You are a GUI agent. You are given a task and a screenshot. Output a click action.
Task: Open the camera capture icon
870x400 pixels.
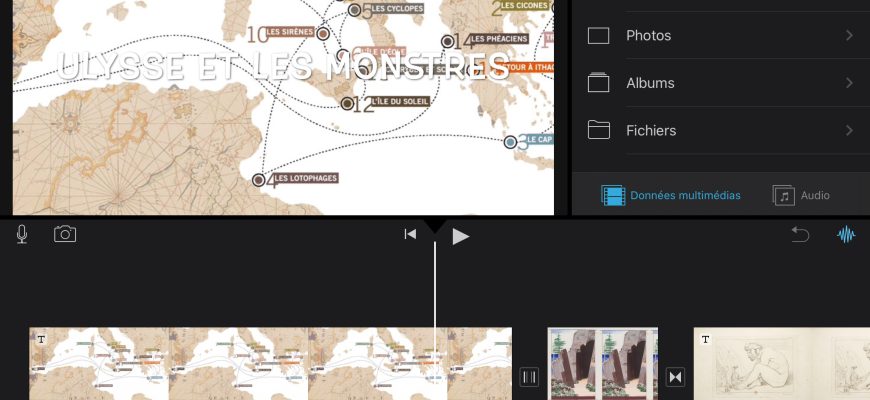[65, 234]
